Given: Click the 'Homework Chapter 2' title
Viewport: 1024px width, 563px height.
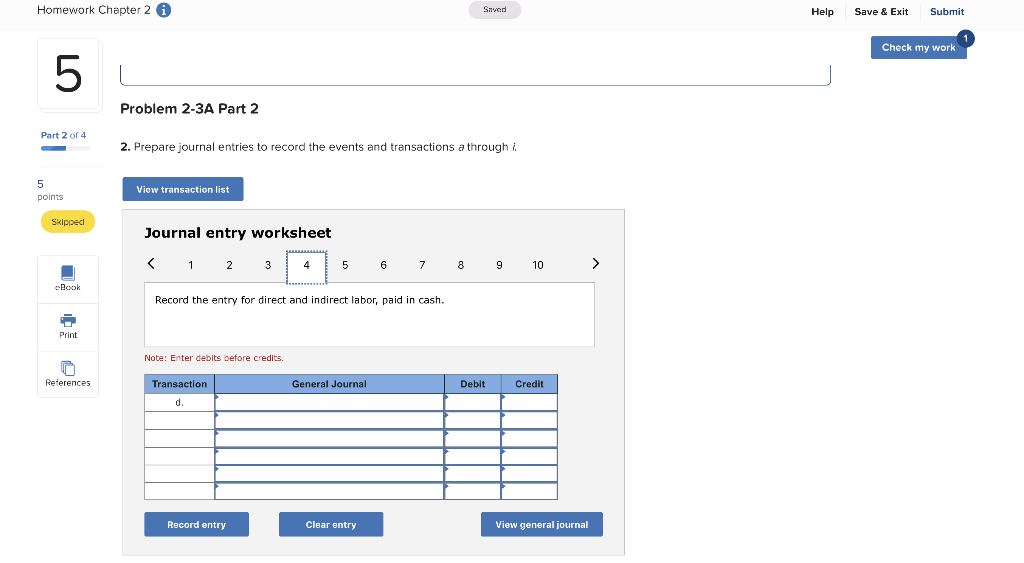Looking at the screenshot, I should (94, 10).
